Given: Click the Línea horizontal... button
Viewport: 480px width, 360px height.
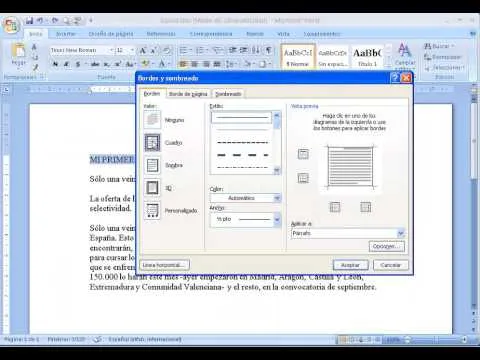Looking at the screenshot, I should coord(165,265).
